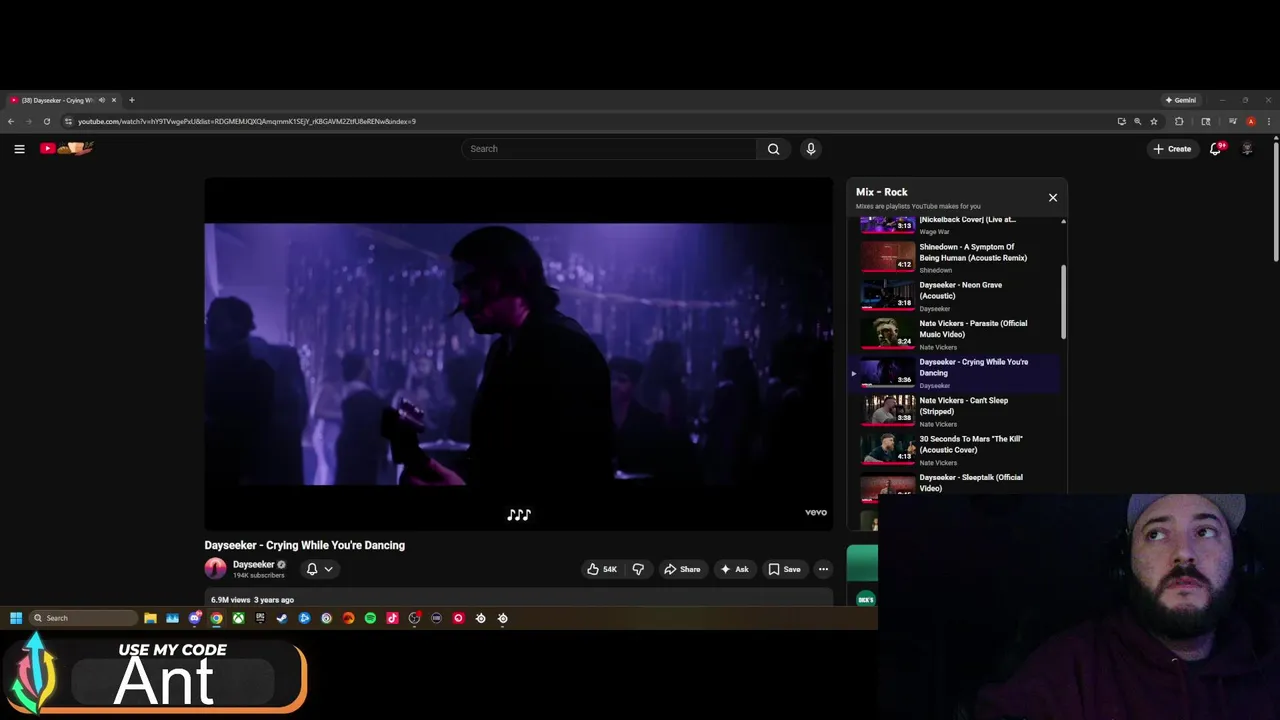Reload the page with the refresh icon

click(46, 121)
